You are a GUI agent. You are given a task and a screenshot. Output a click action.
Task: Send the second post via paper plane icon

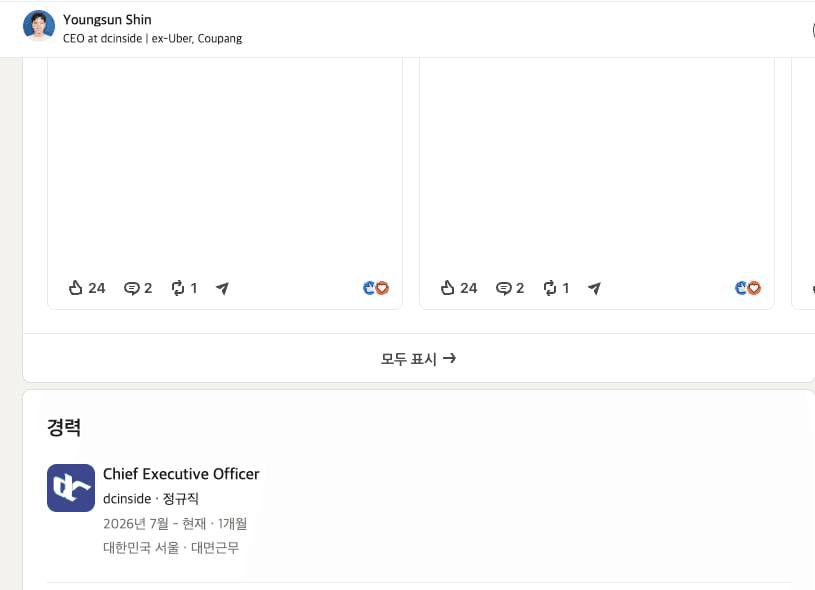(x=595, y=288)
